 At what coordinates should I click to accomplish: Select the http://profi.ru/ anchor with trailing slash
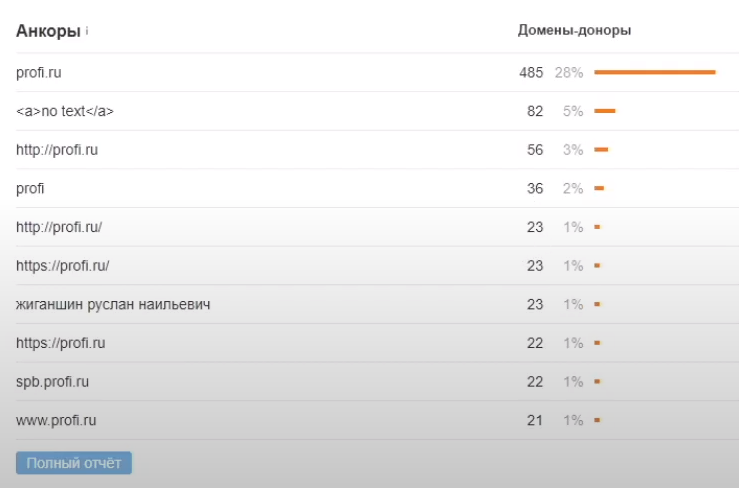click(59, 227)
